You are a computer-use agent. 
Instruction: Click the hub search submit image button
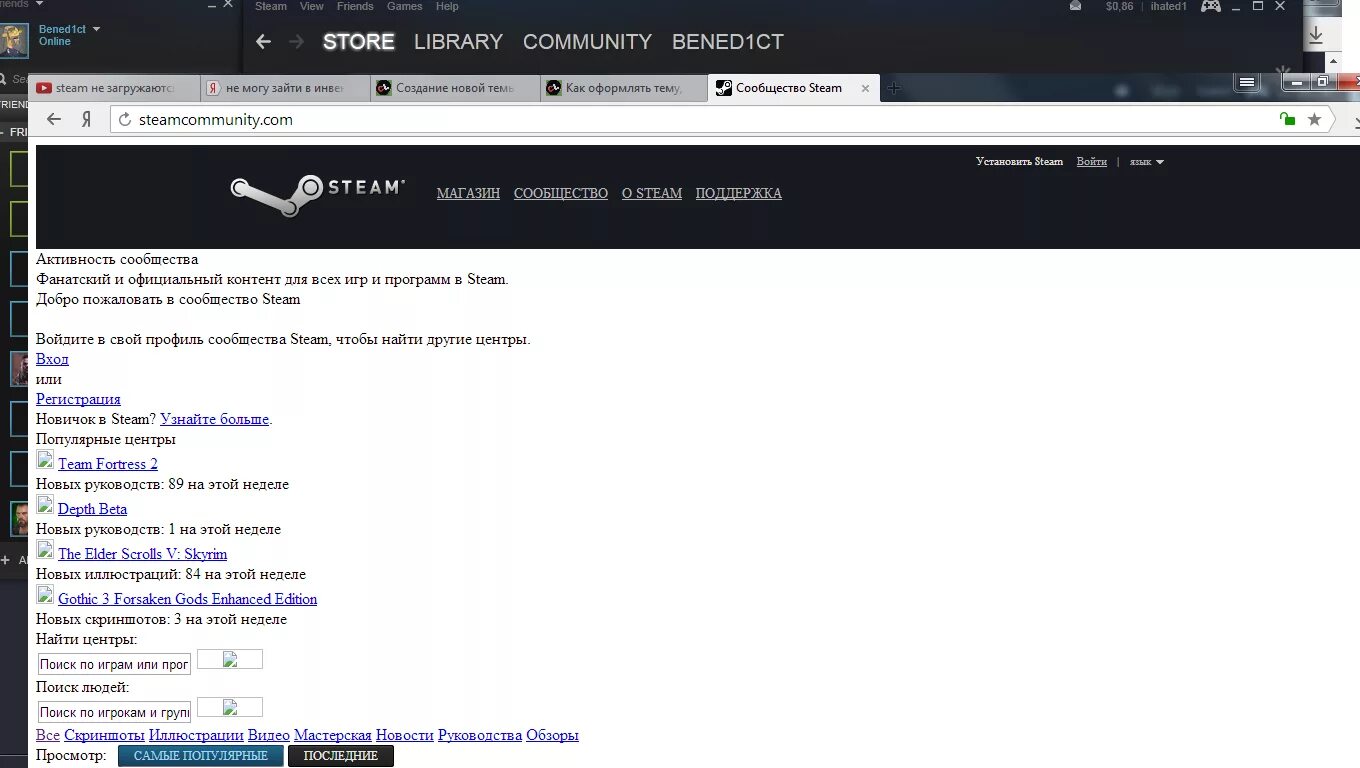(x=230, y=659)
